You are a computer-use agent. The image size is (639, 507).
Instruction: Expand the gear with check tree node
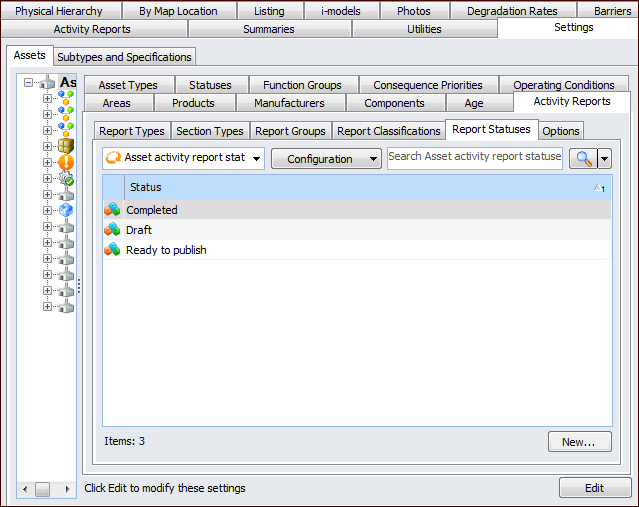point(47,178)
